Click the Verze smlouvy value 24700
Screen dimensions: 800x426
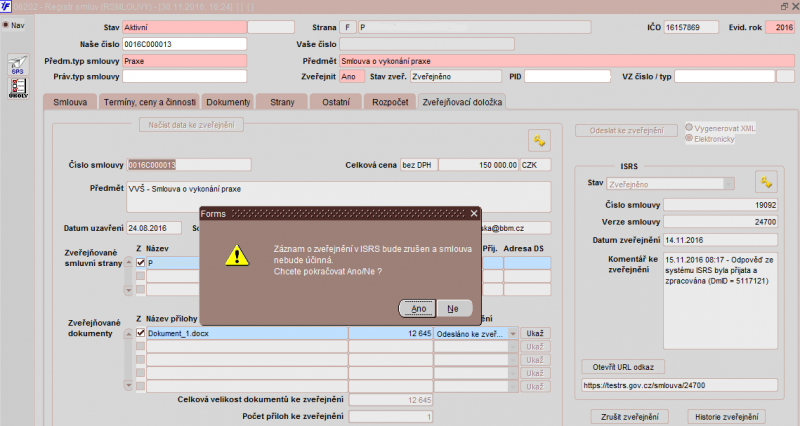tap(720, 222)
